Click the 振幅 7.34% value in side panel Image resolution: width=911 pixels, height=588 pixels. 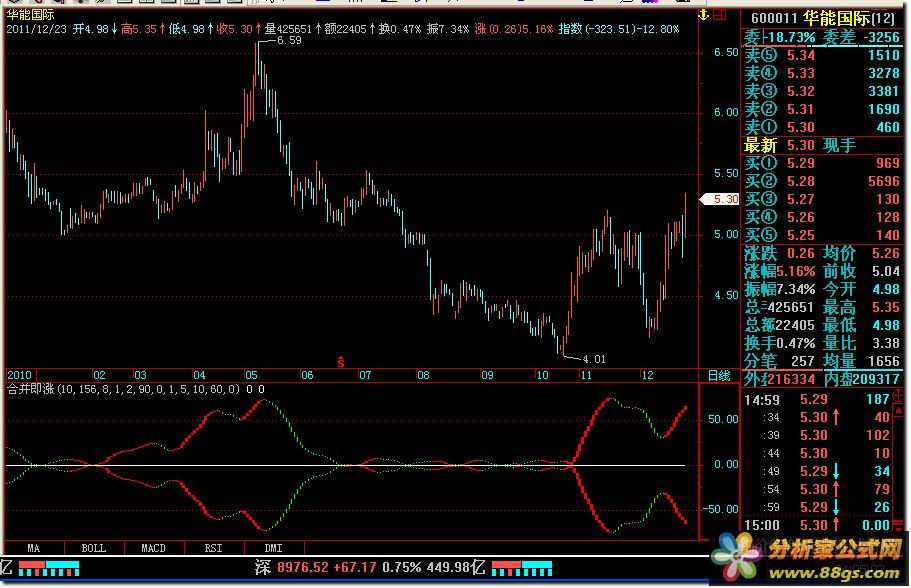tap(795, 289)
